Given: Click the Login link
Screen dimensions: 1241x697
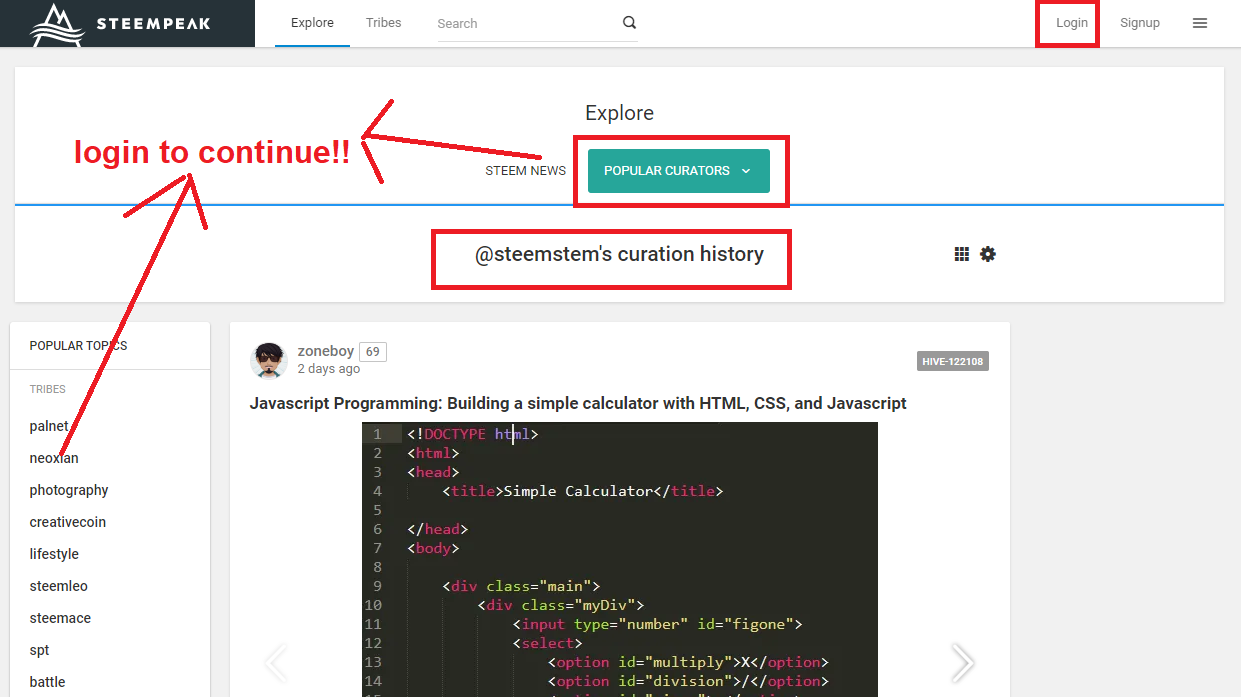Looking at the screenshot, I should click(1071, 23).
